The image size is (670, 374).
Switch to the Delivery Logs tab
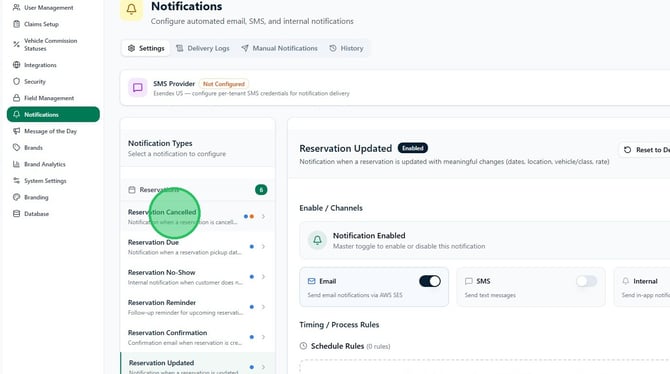click(x=203, y=48)
